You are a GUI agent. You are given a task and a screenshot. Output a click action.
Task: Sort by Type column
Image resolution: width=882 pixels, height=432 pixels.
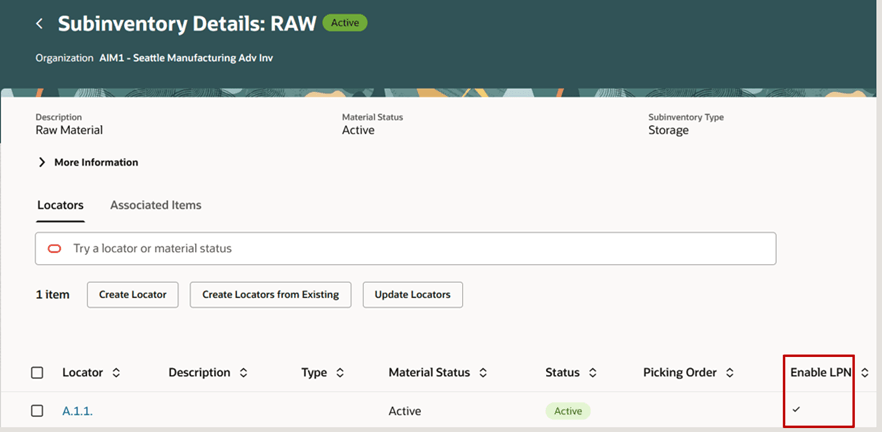tap(340, 372)
